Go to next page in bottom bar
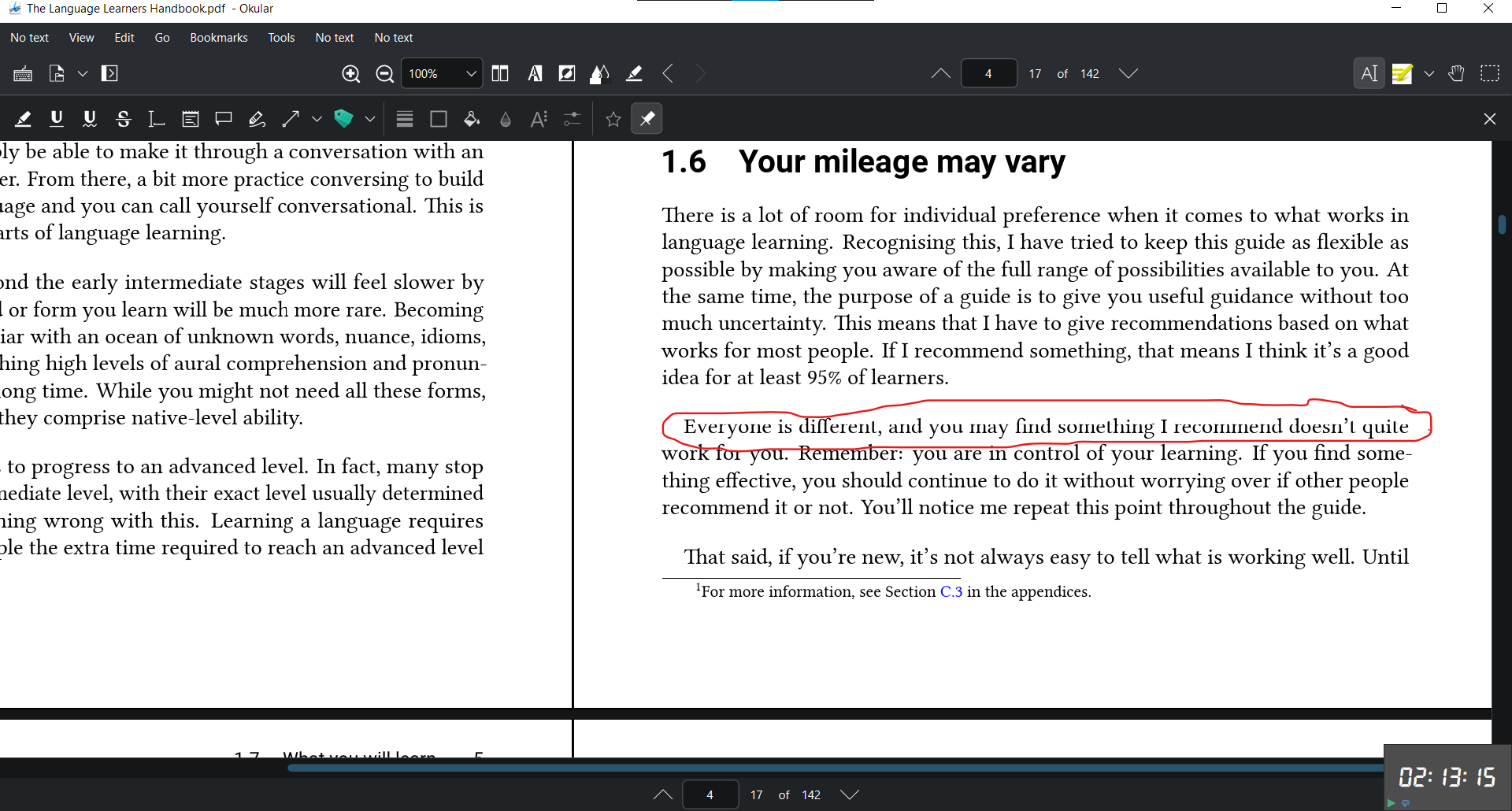 pyautogui.click(x=849, y=795)
